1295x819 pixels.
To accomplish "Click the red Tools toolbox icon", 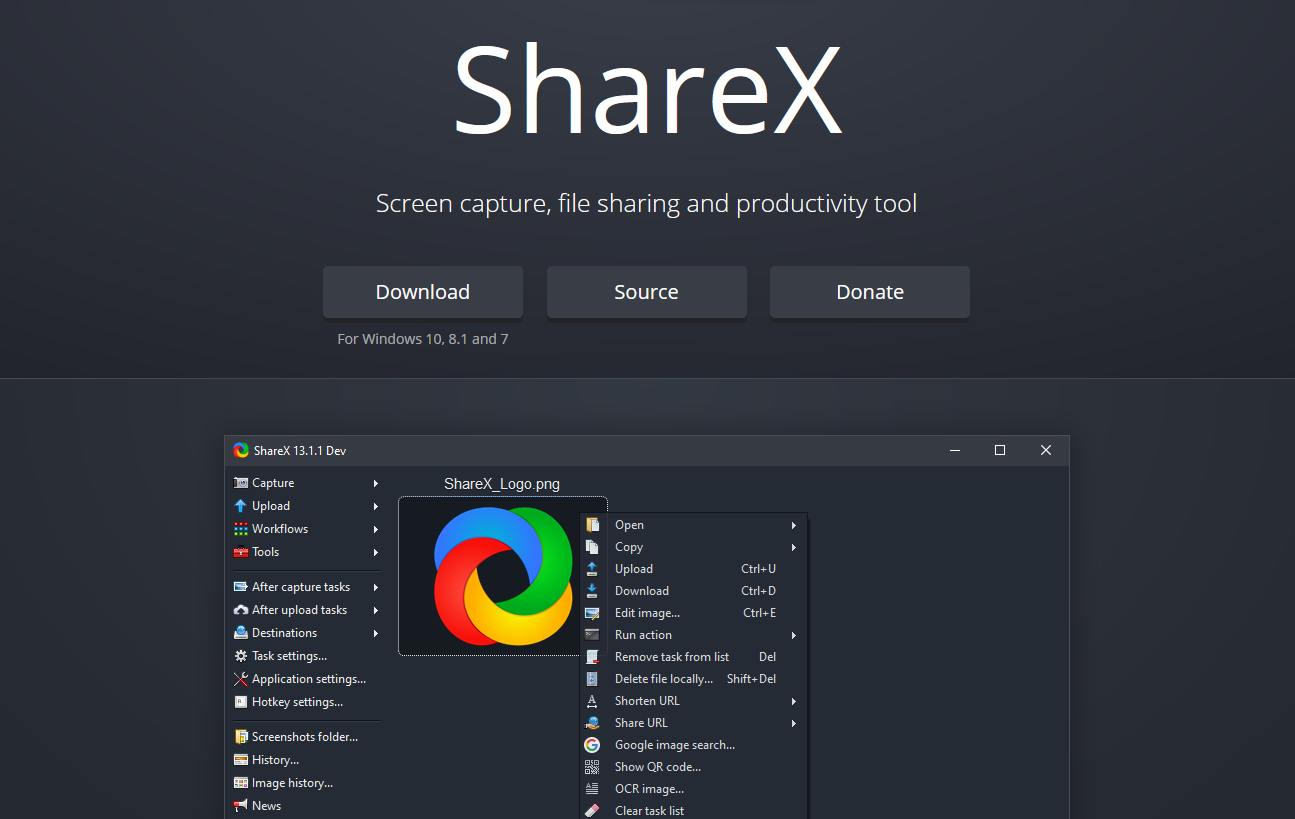I will 240,552.
